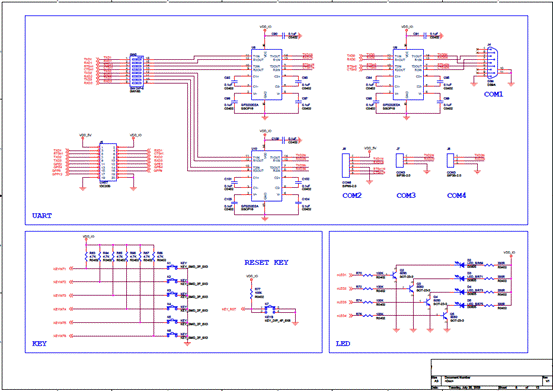Select the reset pushbutton switch symbol

[x=270, y=310]
